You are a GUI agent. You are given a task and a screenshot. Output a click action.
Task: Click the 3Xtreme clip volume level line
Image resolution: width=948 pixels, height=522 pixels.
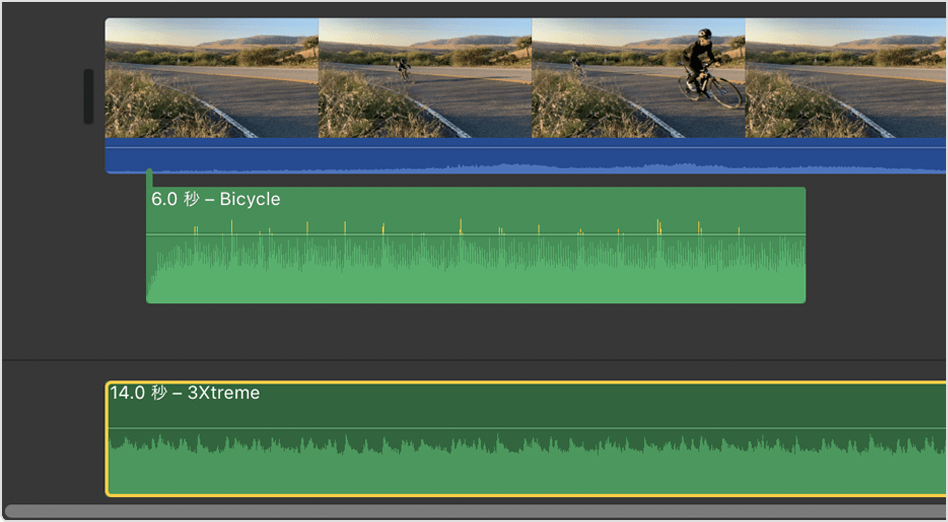point(526,428)
